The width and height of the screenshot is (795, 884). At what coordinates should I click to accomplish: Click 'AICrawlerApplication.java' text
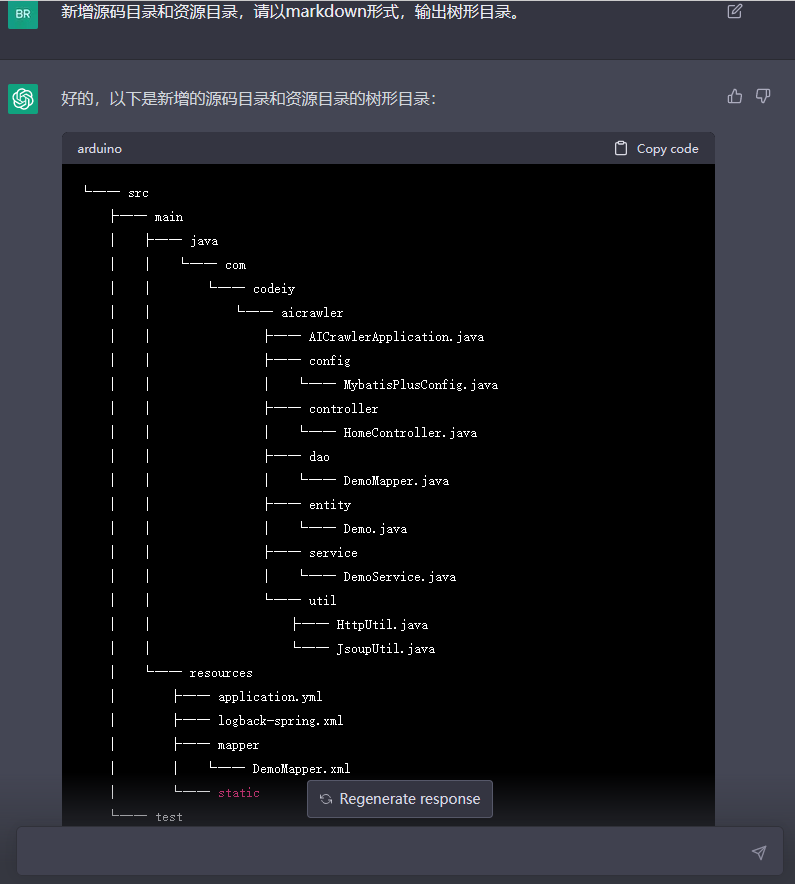click(396, 337)
